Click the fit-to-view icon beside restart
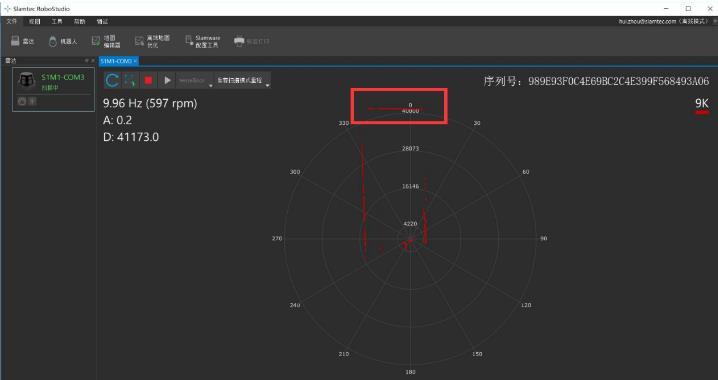This screenshot has width=718, height=380. click(131, 81)
